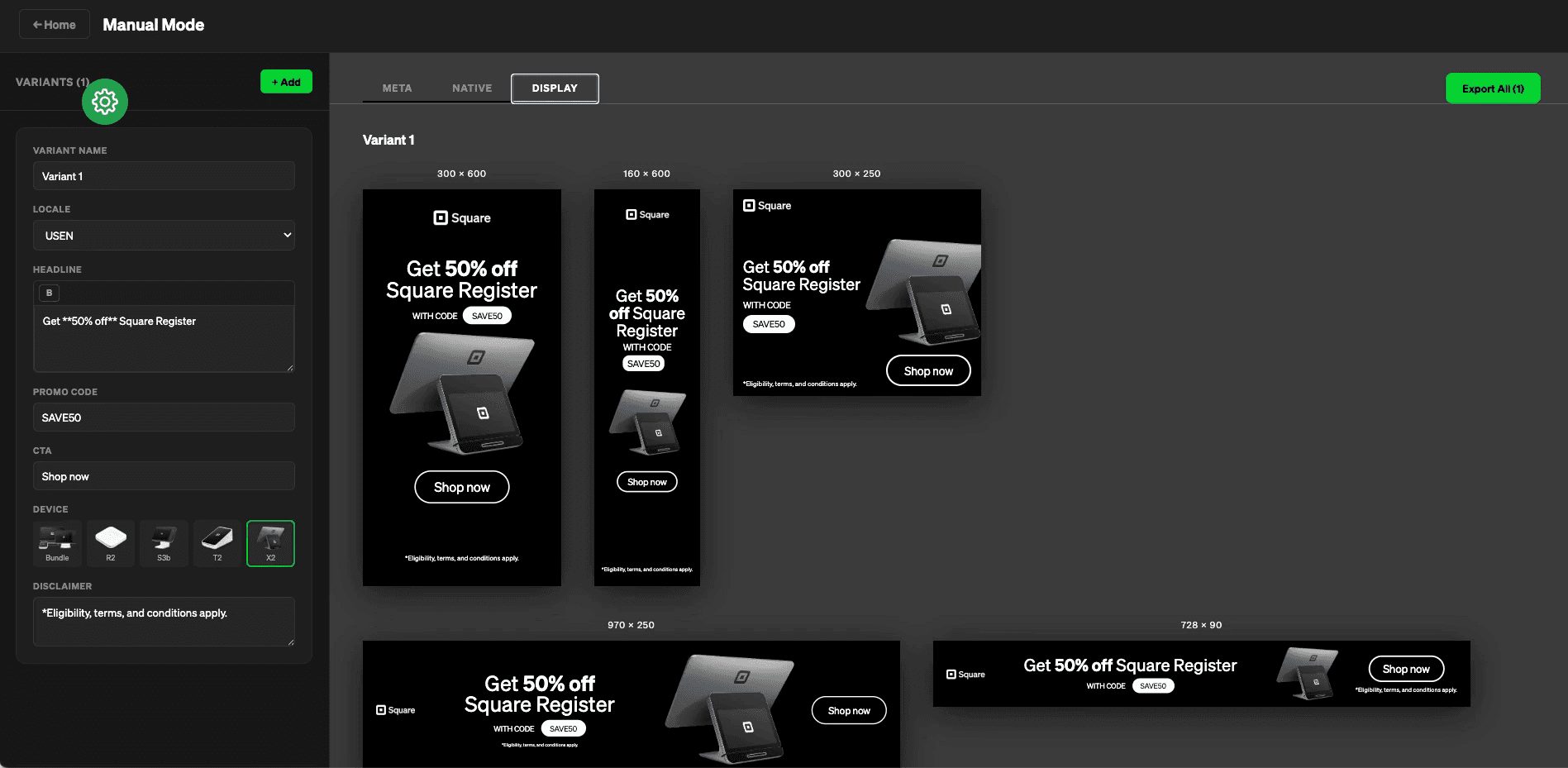1568x768 pixels.
Task: Switch to the NATIVE tab
Action: [472, 88]
